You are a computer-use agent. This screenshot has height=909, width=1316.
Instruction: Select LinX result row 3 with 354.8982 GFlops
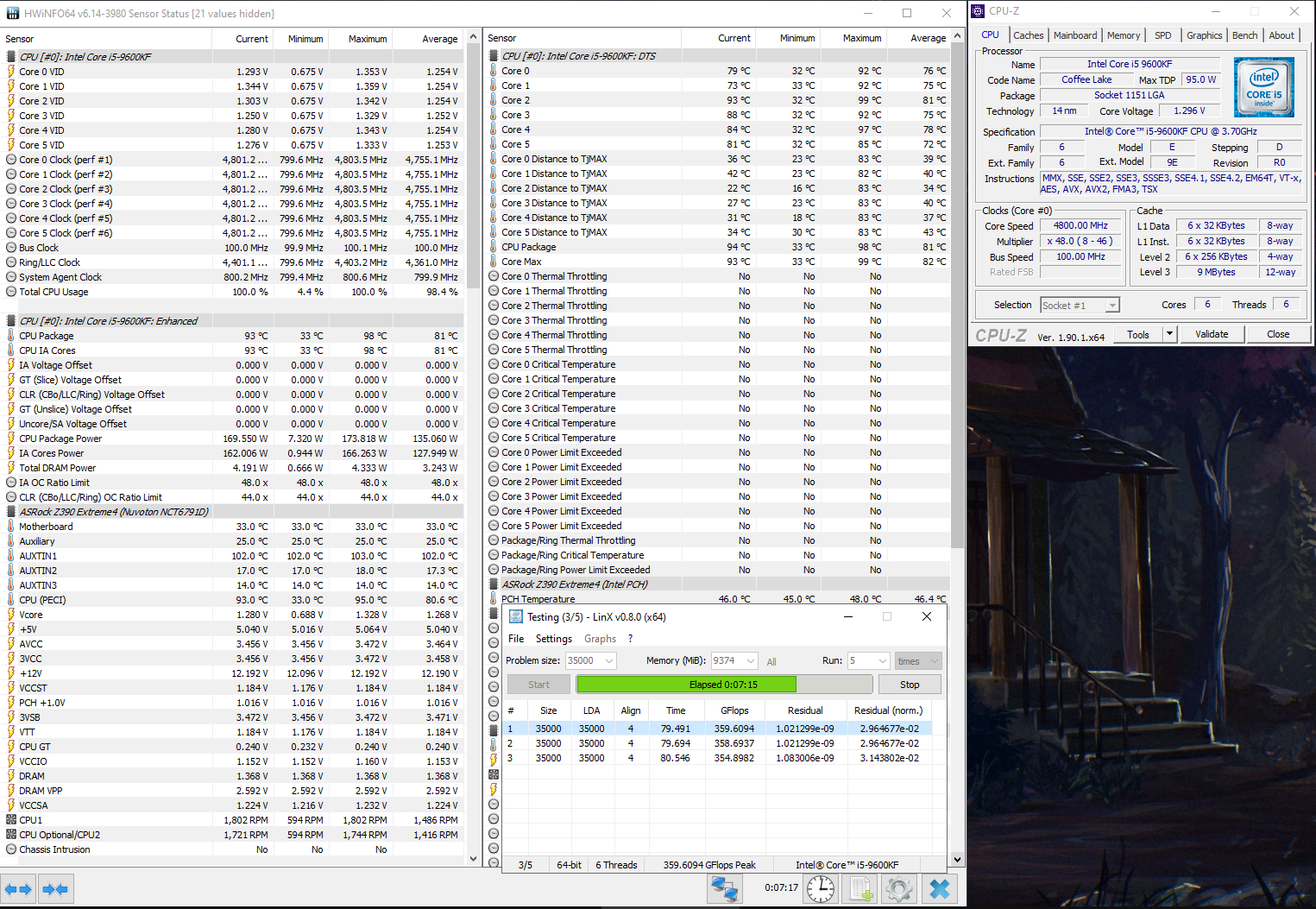(716, 758)
